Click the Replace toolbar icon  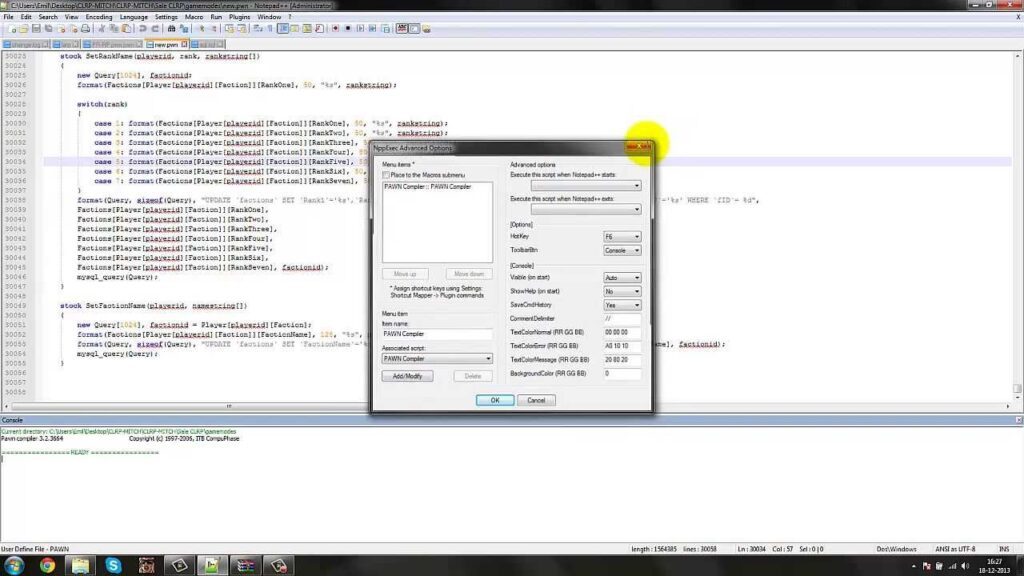coord(184,29)
